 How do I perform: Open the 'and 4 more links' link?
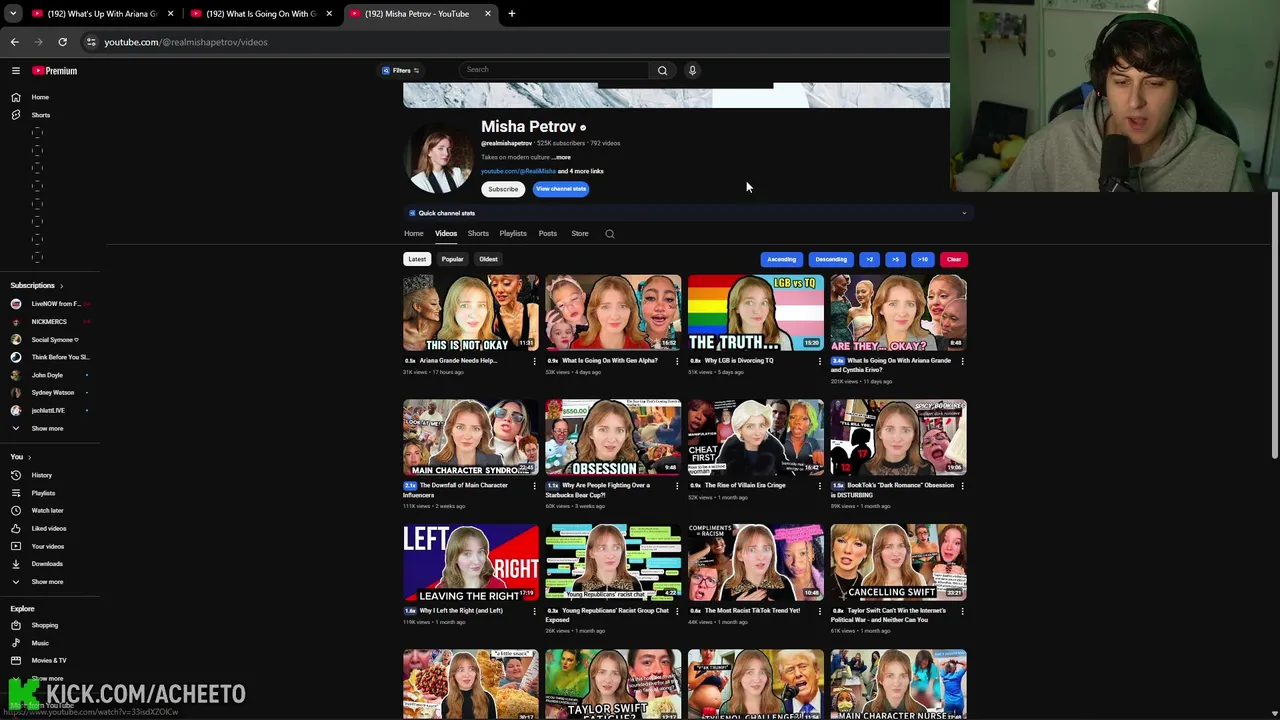[x=581, y=171]
